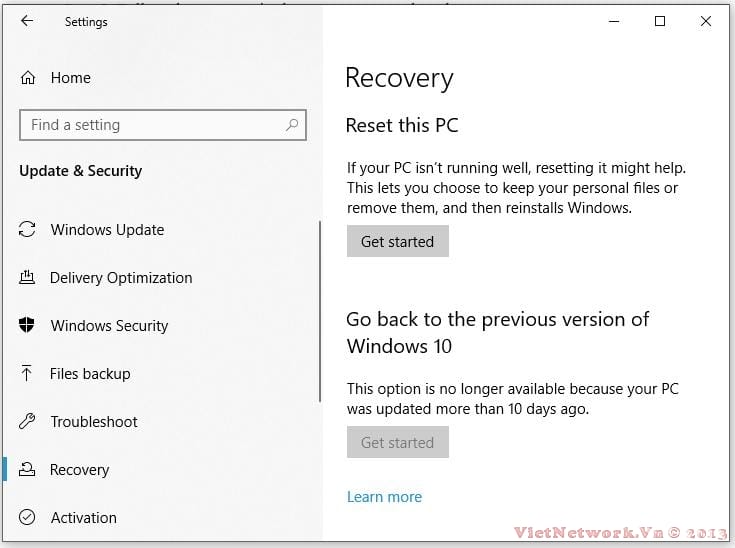Click the sidebar vertical scrollbar
Viewport: 735px width, 548px height.
coord(320,310)
